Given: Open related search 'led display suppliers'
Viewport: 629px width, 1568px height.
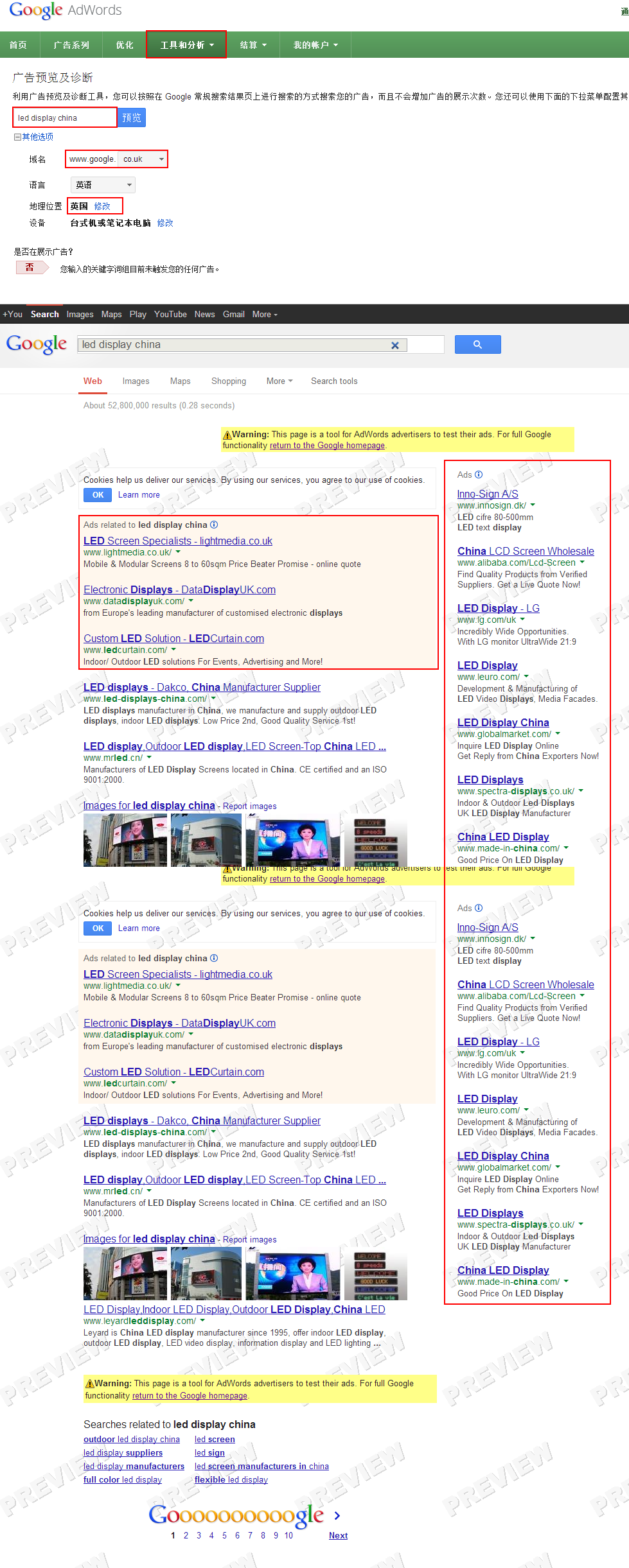Looking at the screenshot, I should coord(123,1452).
